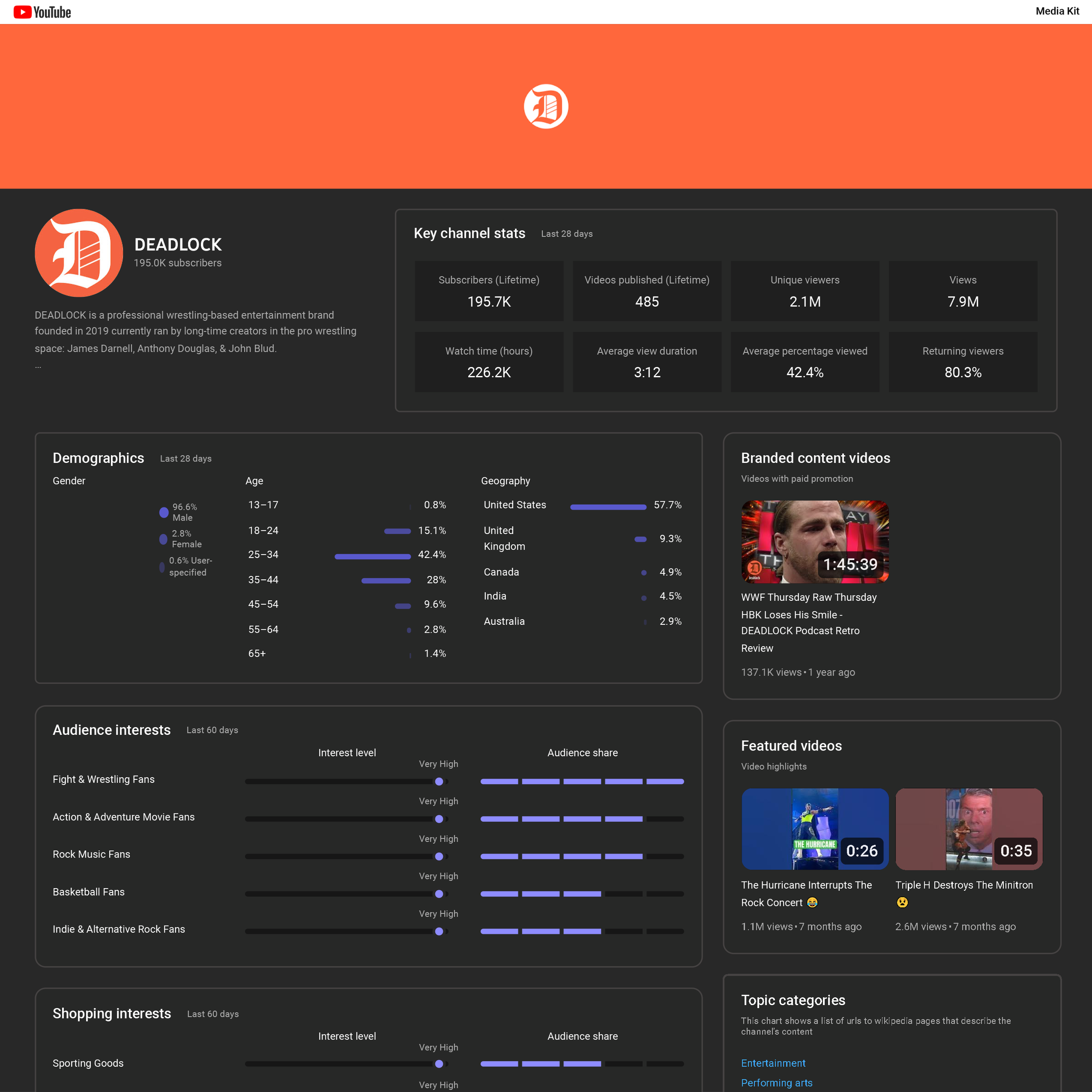Click the Sporting Goods audience share bar
Viewport: 1092px width, 1092px height.
pos(582,1063)
